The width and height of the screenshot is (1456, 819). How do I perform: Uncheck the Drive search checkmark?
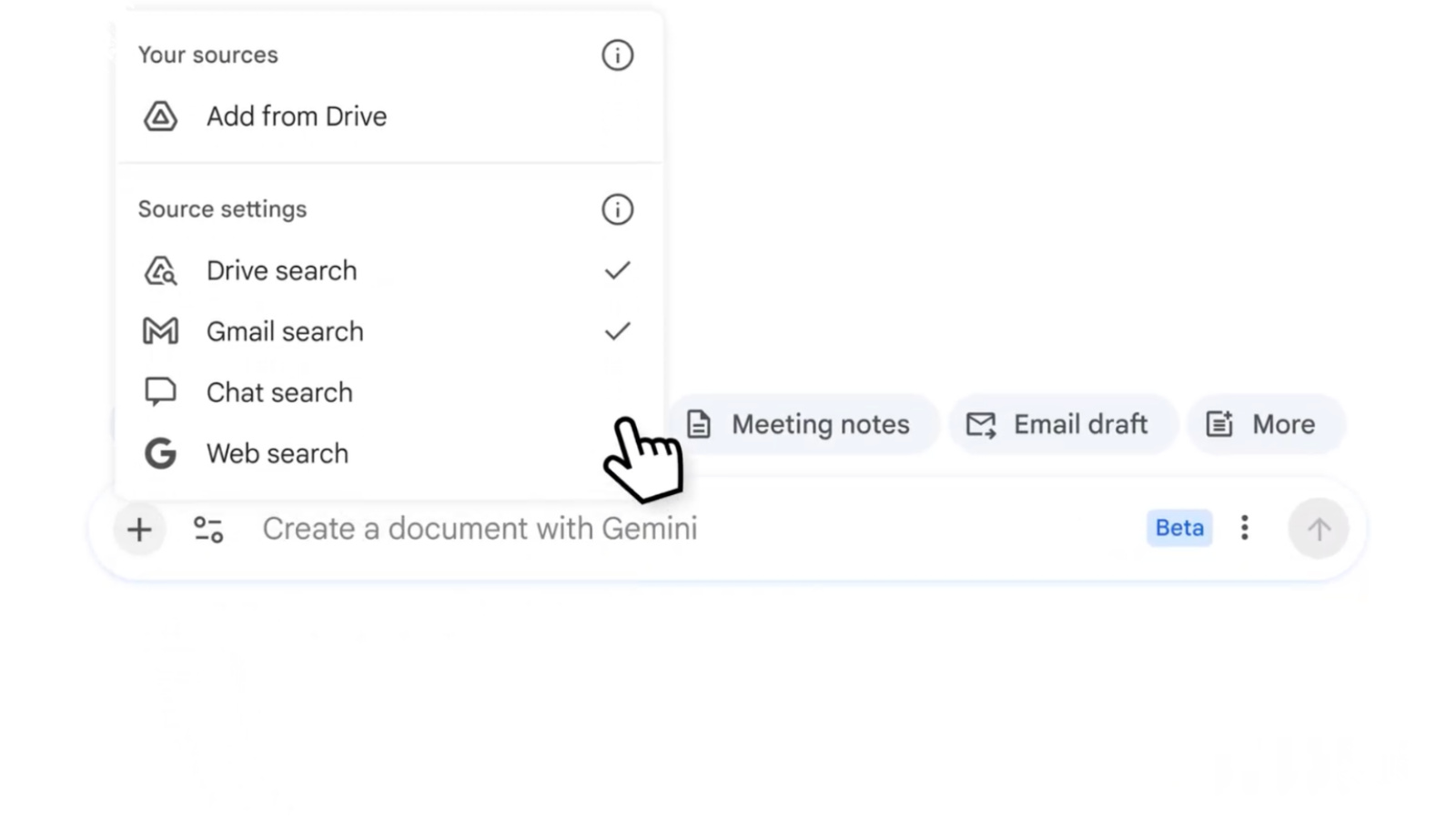(x=617, y=270)
